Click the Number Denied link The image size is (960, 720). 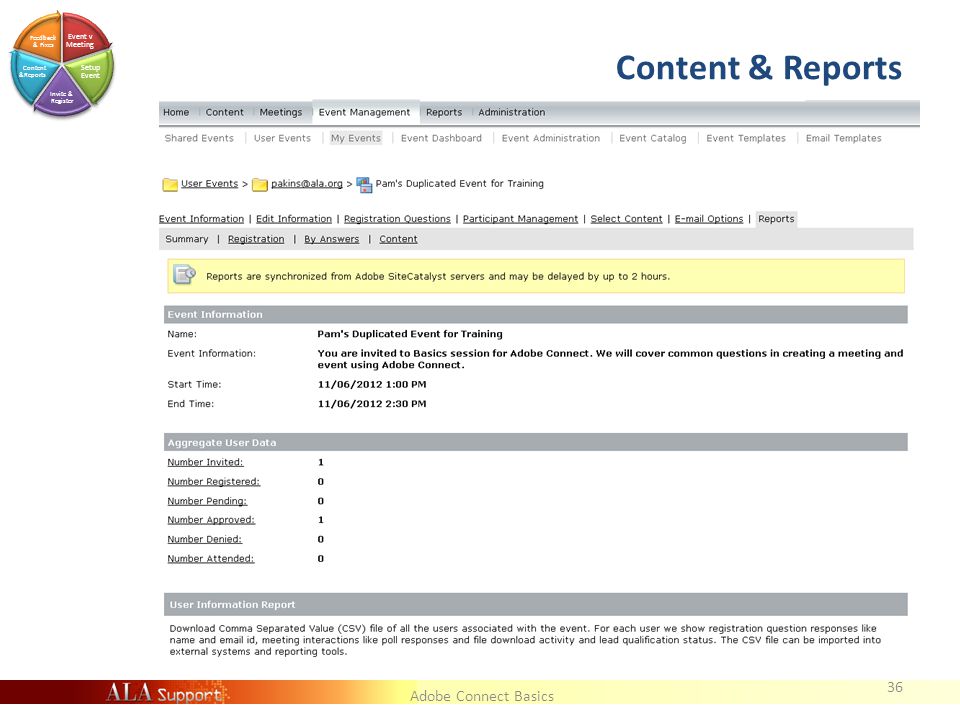click(x=204, y=540)
